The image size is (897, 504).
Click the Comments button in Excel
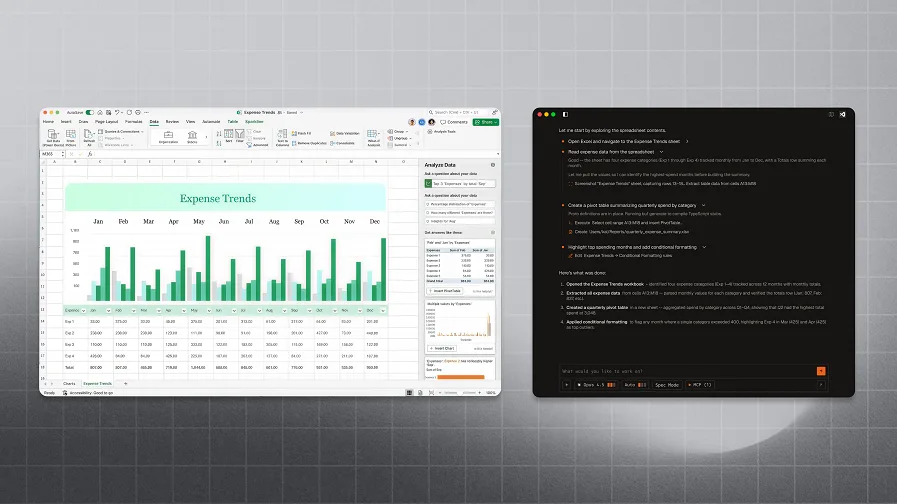(x=454, y=122)
